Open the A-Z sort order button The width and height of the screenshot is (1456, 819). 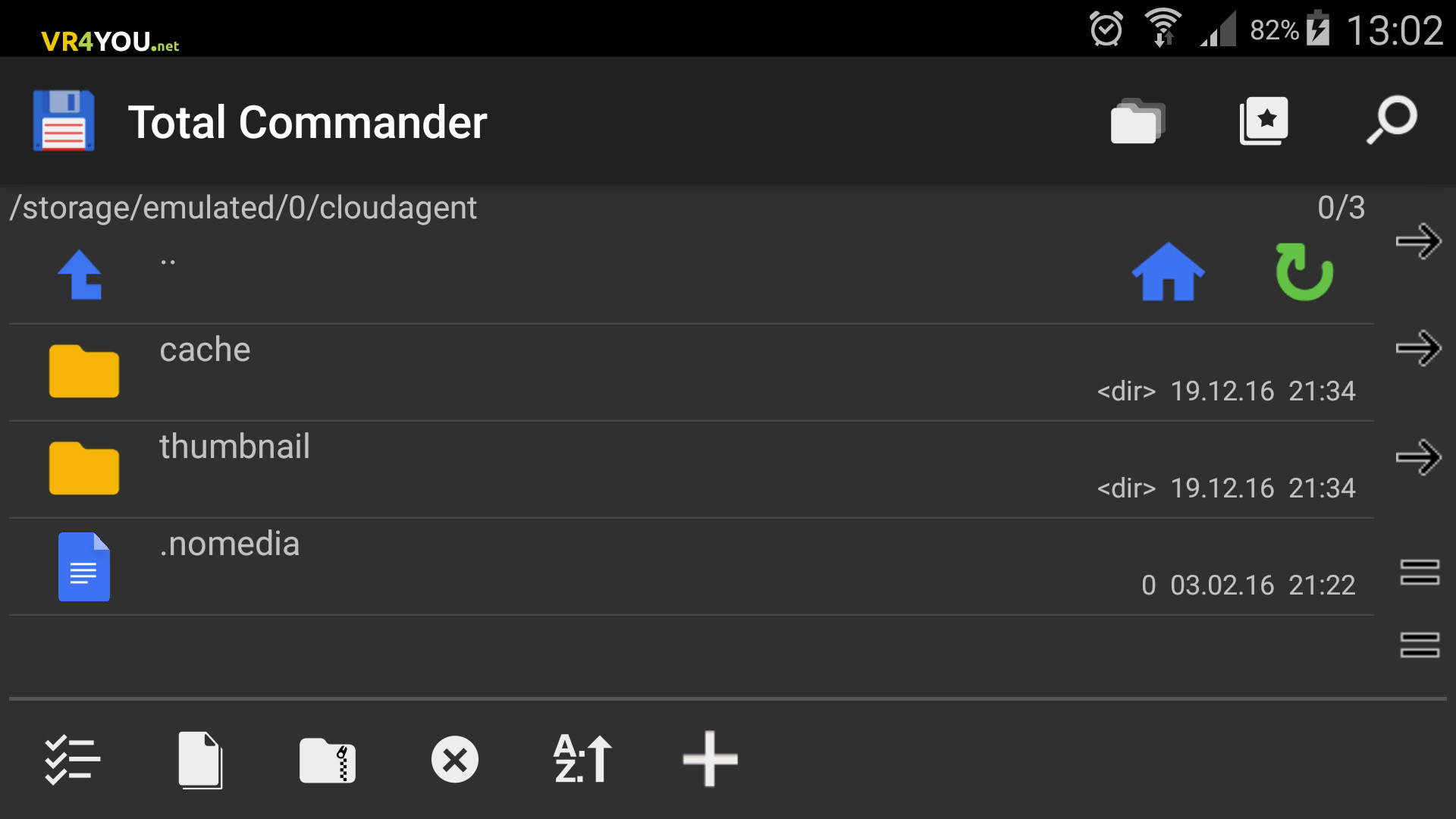tap(582, 758)
